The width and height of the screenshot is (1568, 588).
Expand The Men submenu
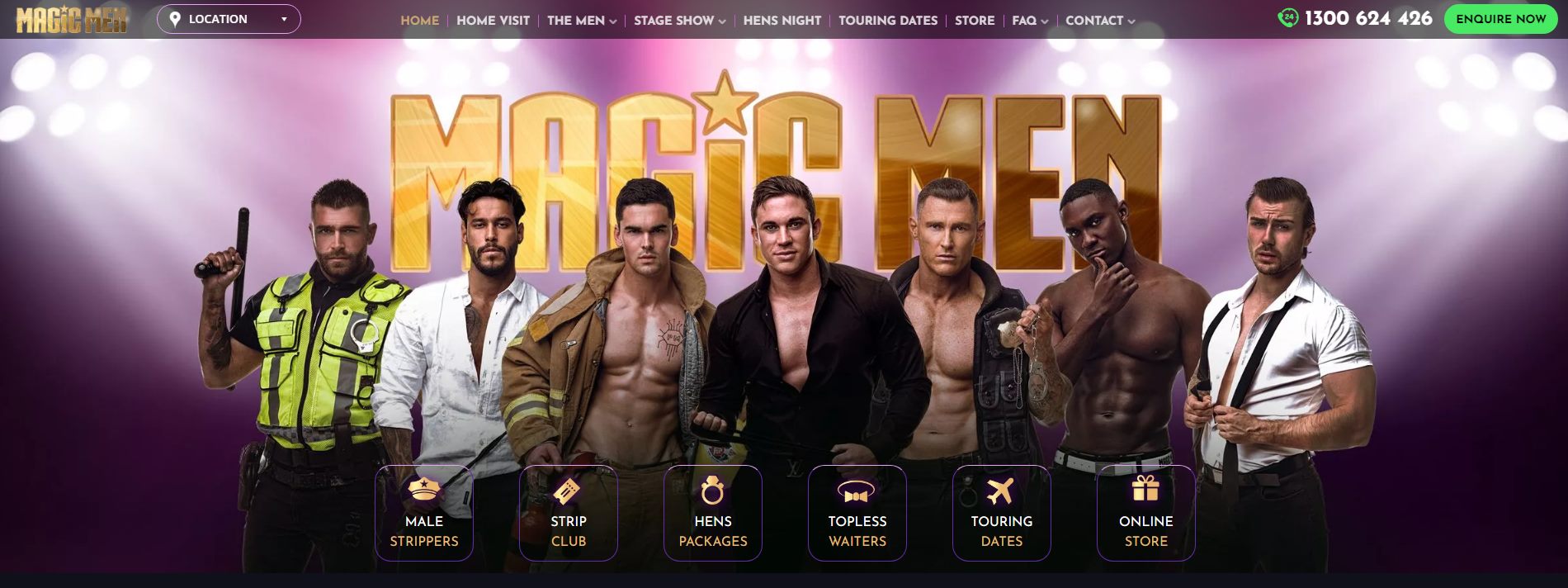582,21
